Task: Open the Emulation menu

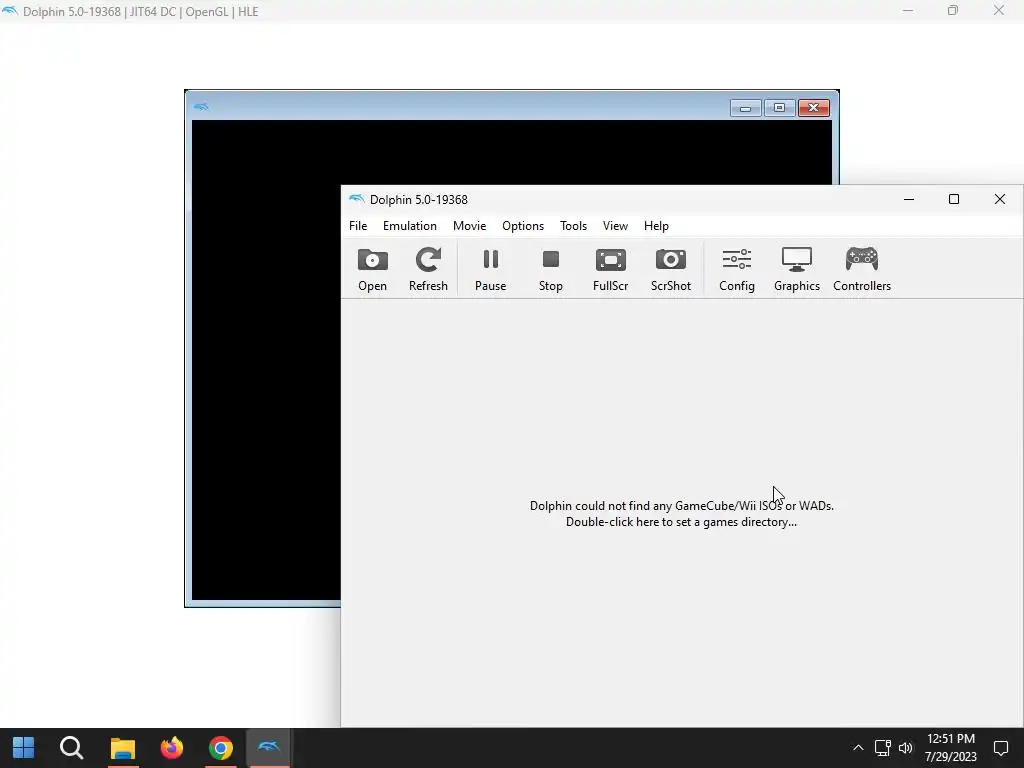Action: 409,226
